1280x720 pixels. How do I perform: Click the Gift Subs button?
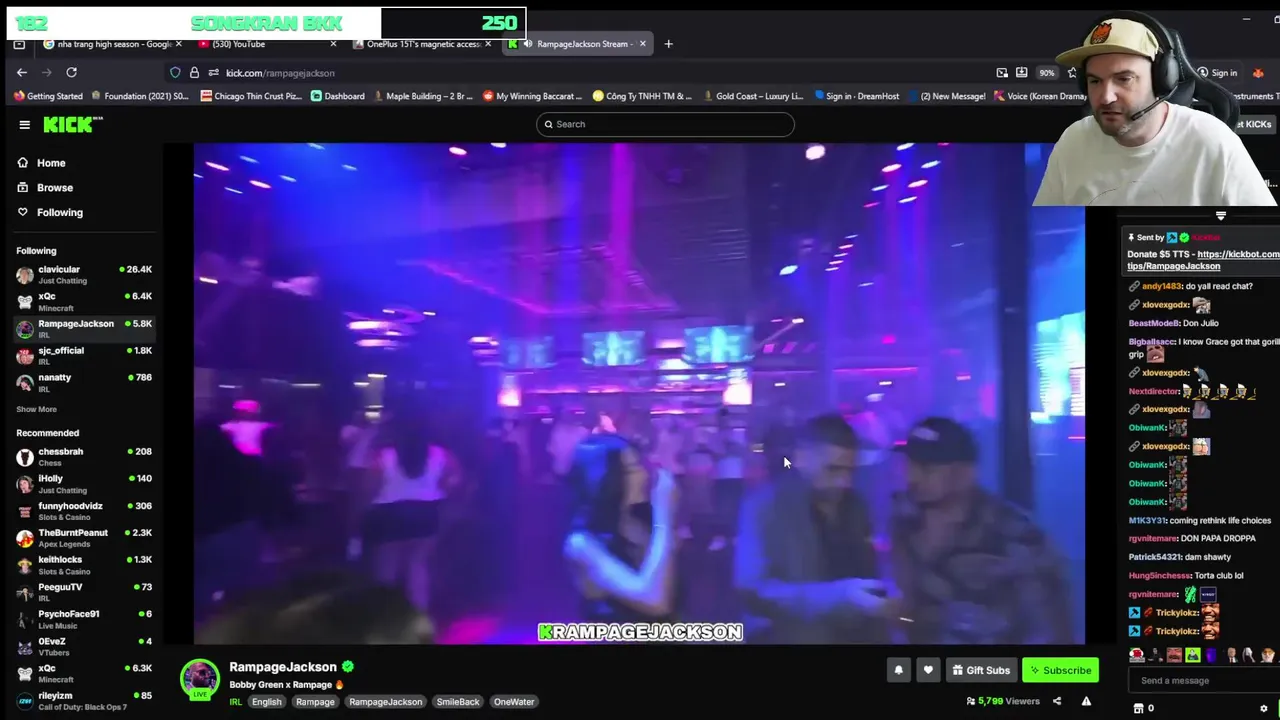pos(981,670)
